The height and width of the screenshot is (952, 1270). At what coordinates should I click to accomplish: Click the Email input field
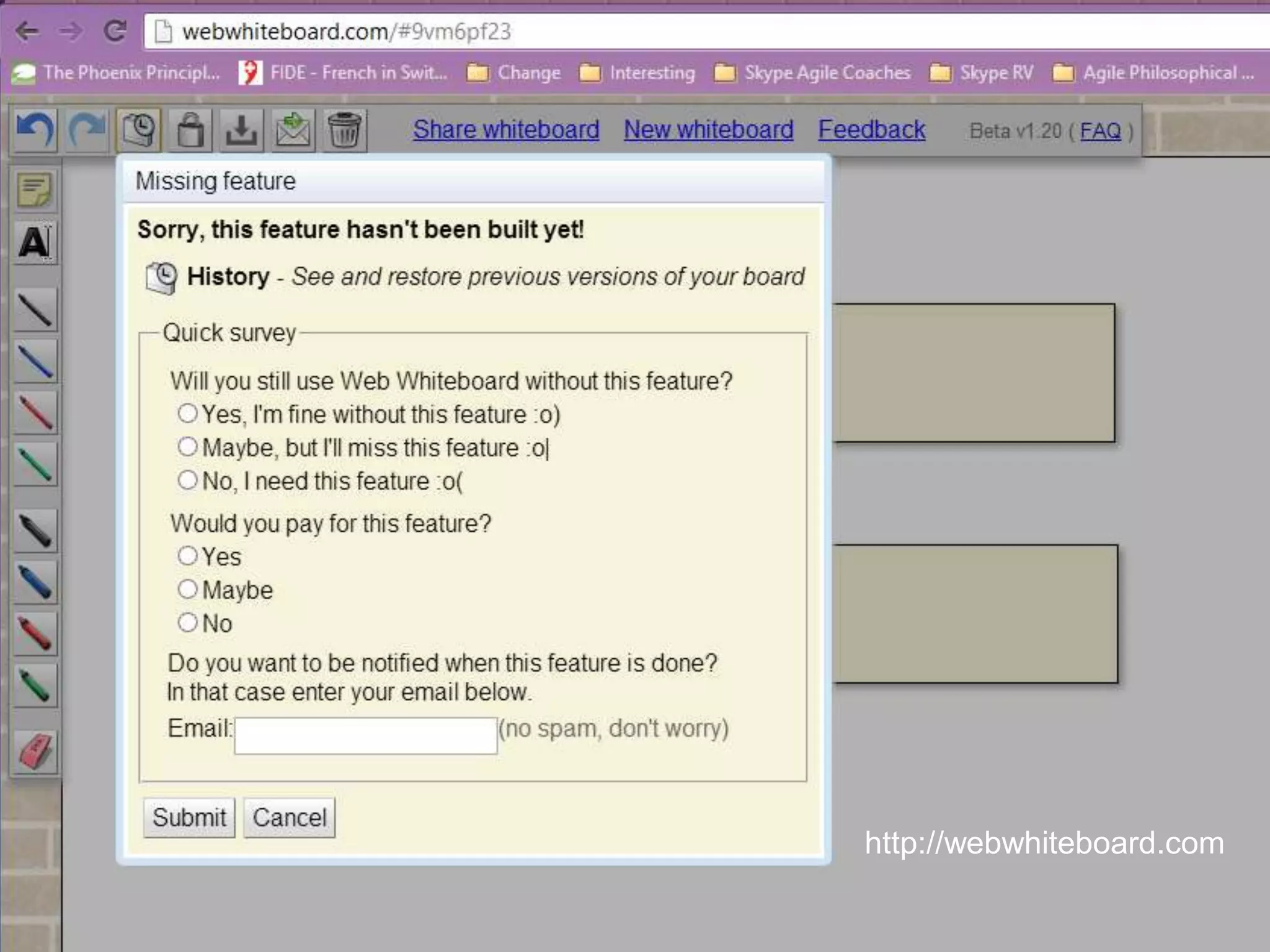[x=365, y=736]
